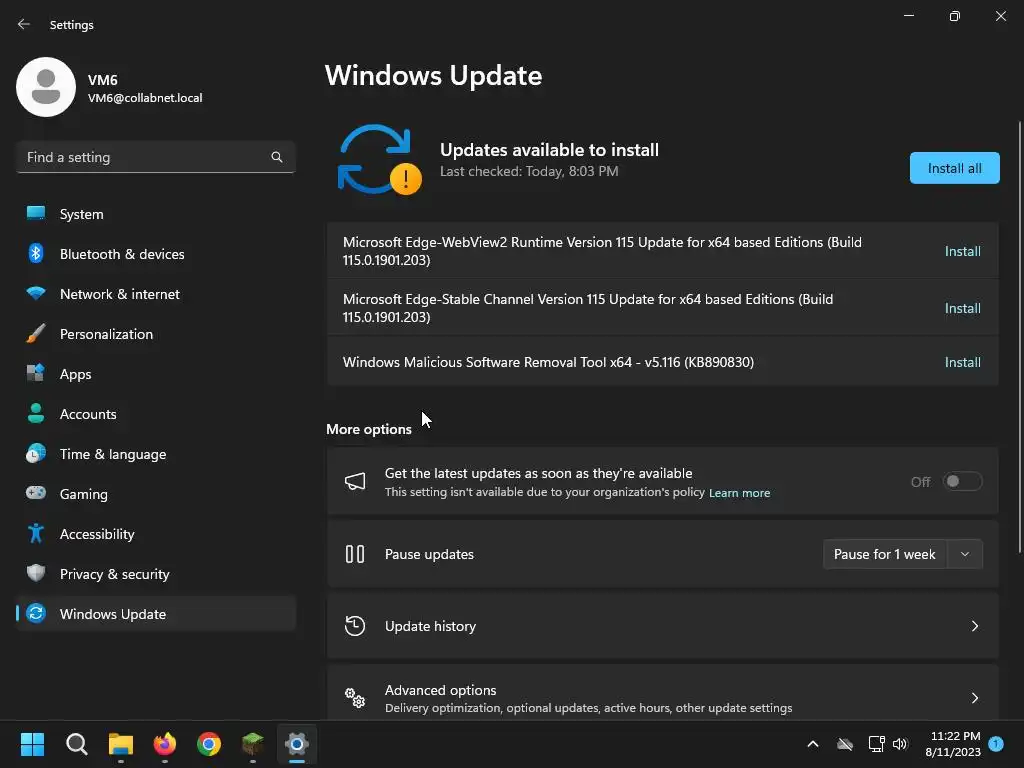Open Network & internet settings
Screen dimensions: 1024x768
tap(156, 294)
